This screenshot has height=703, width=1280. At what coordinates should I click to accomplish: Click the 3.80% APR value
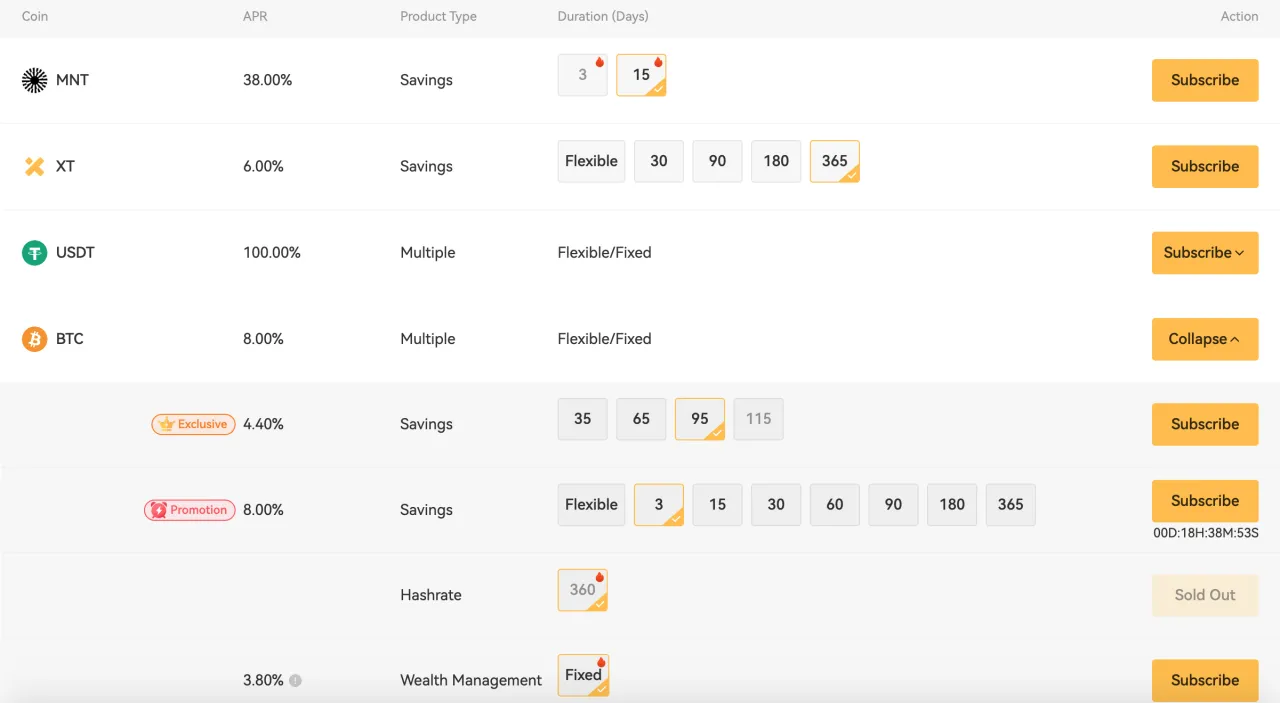pyautogui.click(x=263, y=680)
